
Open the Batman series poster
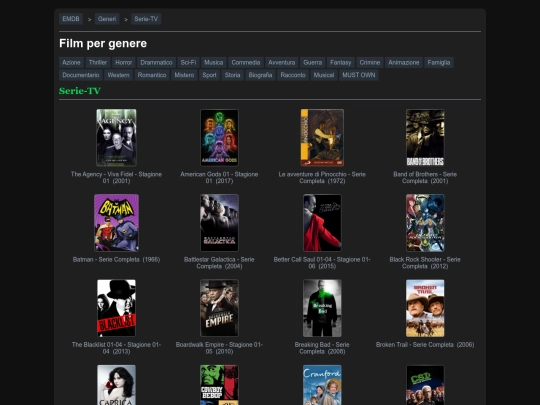pos(116,223)
